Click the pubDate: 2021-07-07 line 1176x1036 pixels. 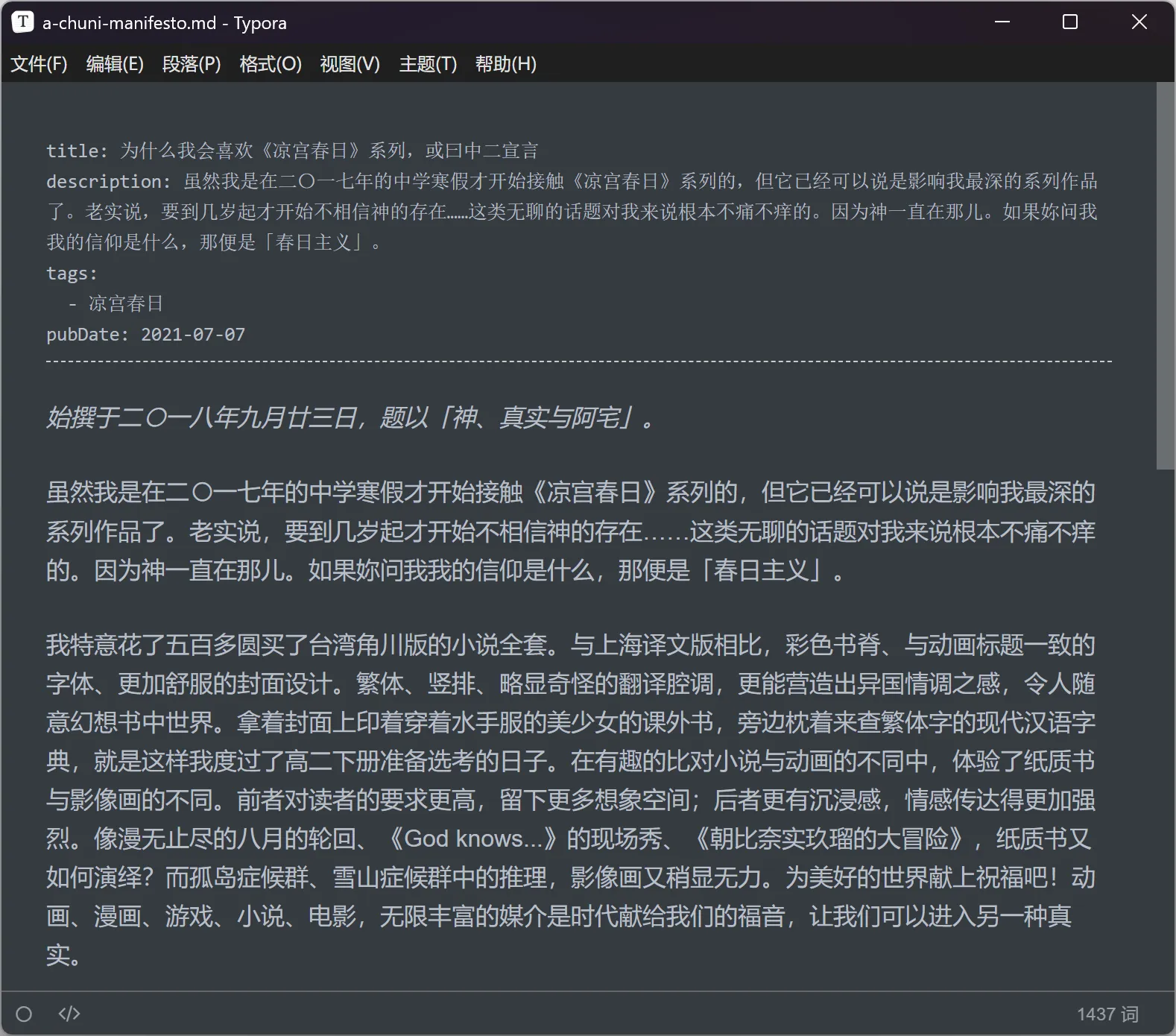(145, 334)
